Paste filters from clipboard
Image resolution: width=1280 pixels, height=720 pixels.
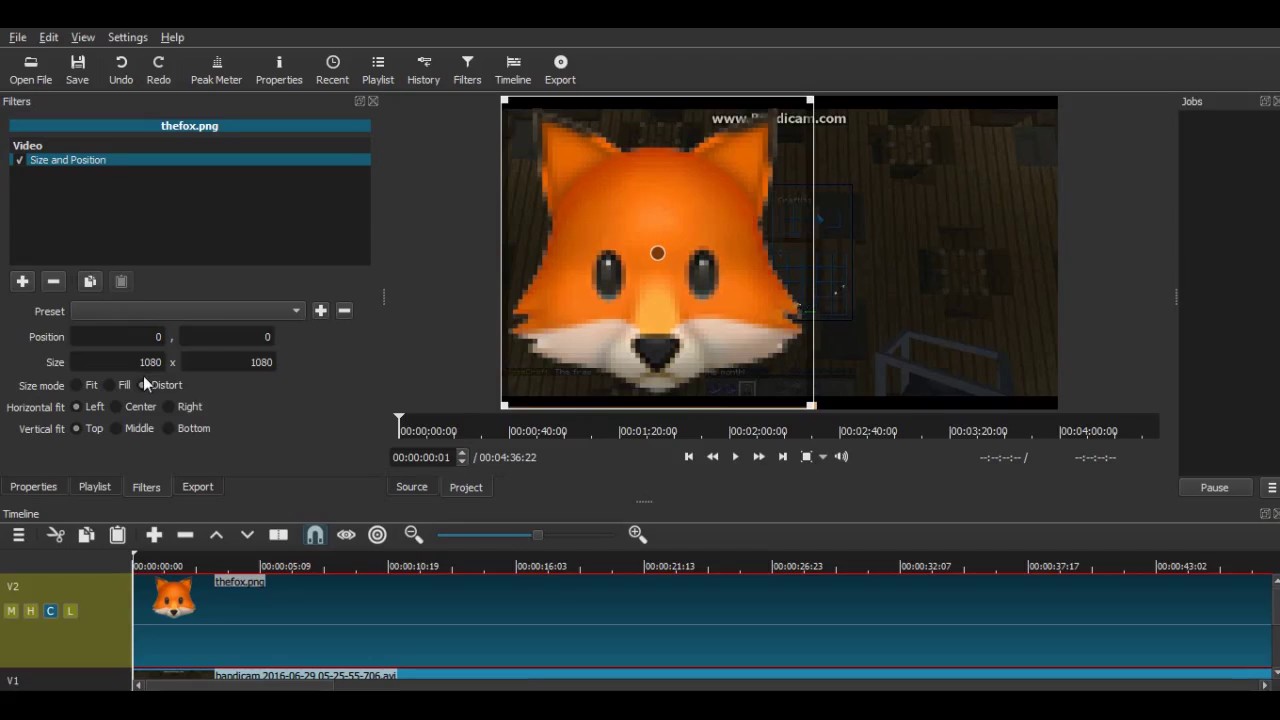coord(121,282)
